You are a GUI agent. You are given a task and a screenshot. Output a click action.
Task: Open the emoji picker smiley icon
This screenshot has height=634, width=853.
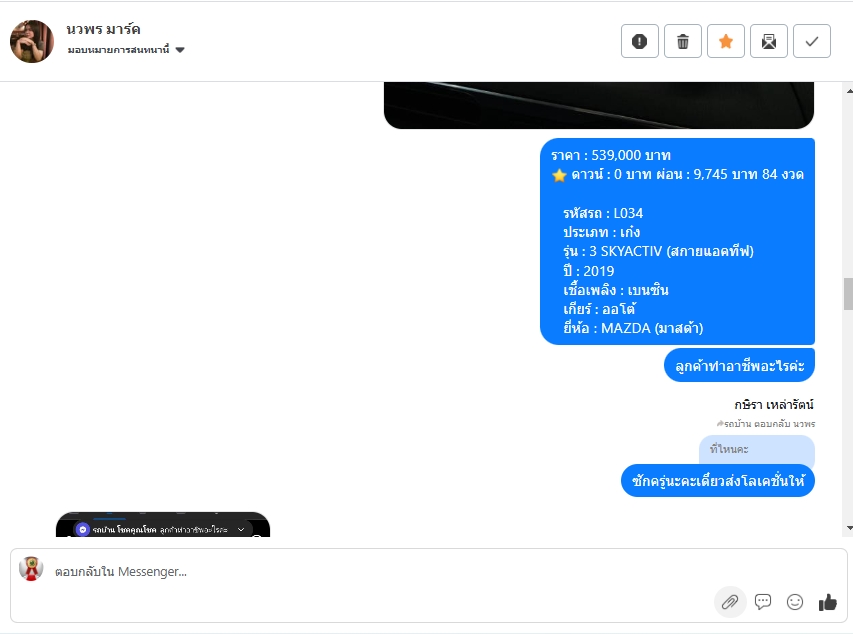[x=795, y=602]
